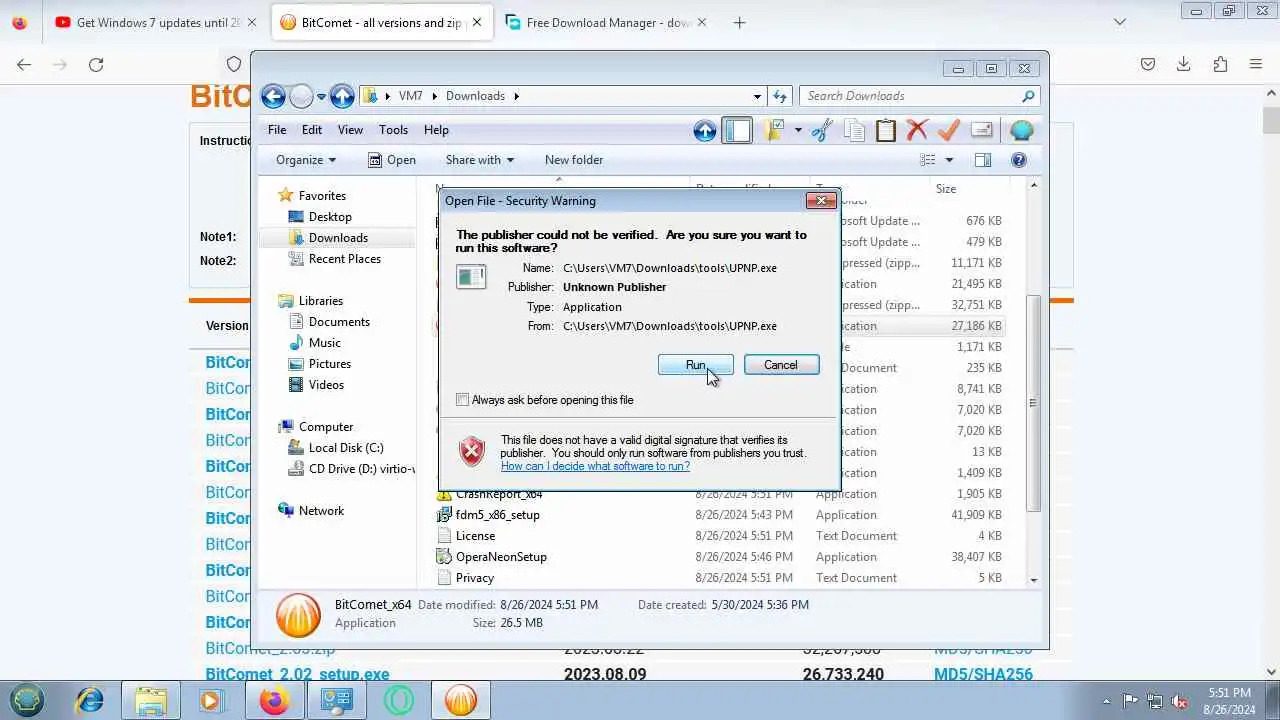Select Videos library in navigation pane
1280x720 pixels.
326,385
